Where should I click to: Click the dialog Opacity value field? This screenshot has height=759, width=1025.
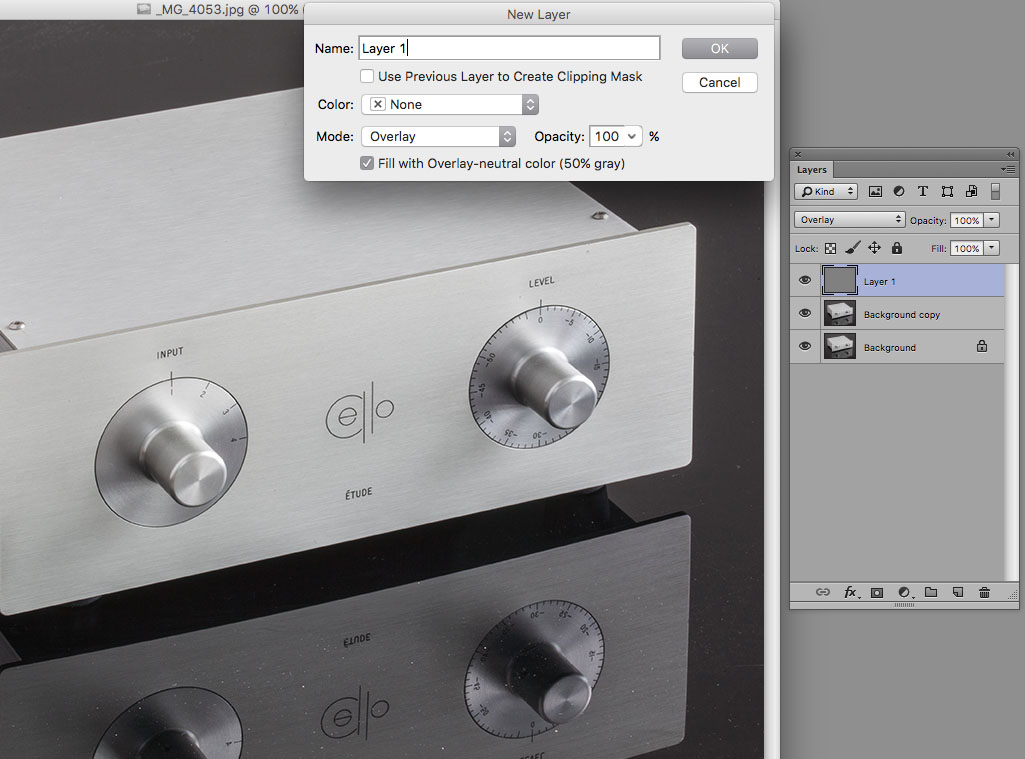pos(607,137)
